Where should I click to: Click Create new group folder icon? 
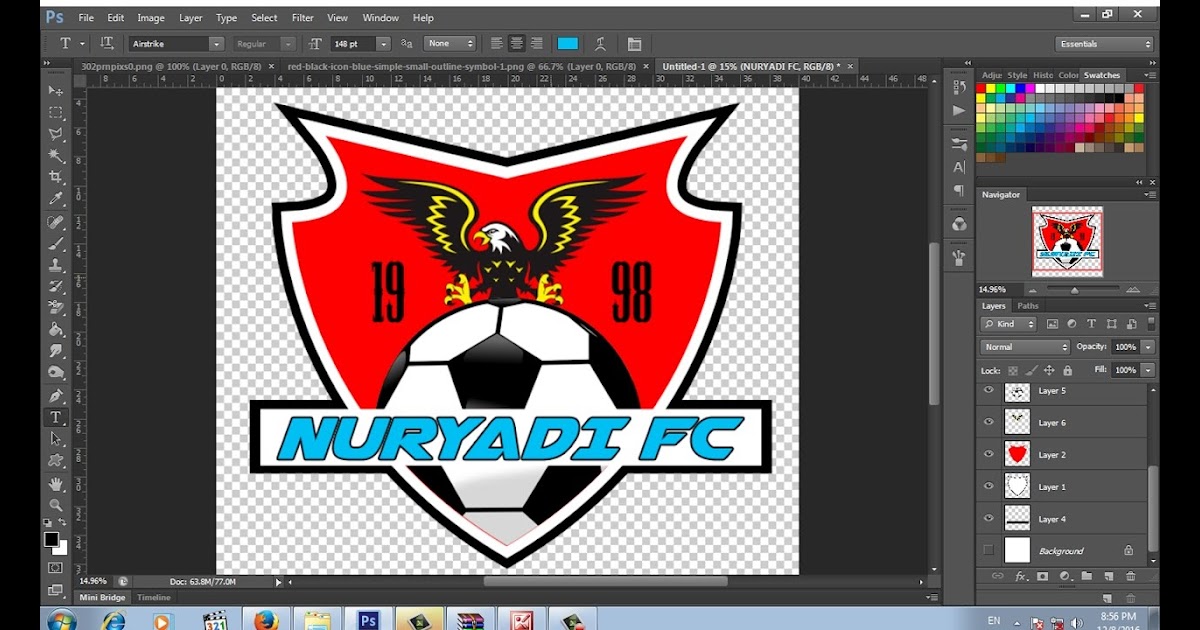1087,576
